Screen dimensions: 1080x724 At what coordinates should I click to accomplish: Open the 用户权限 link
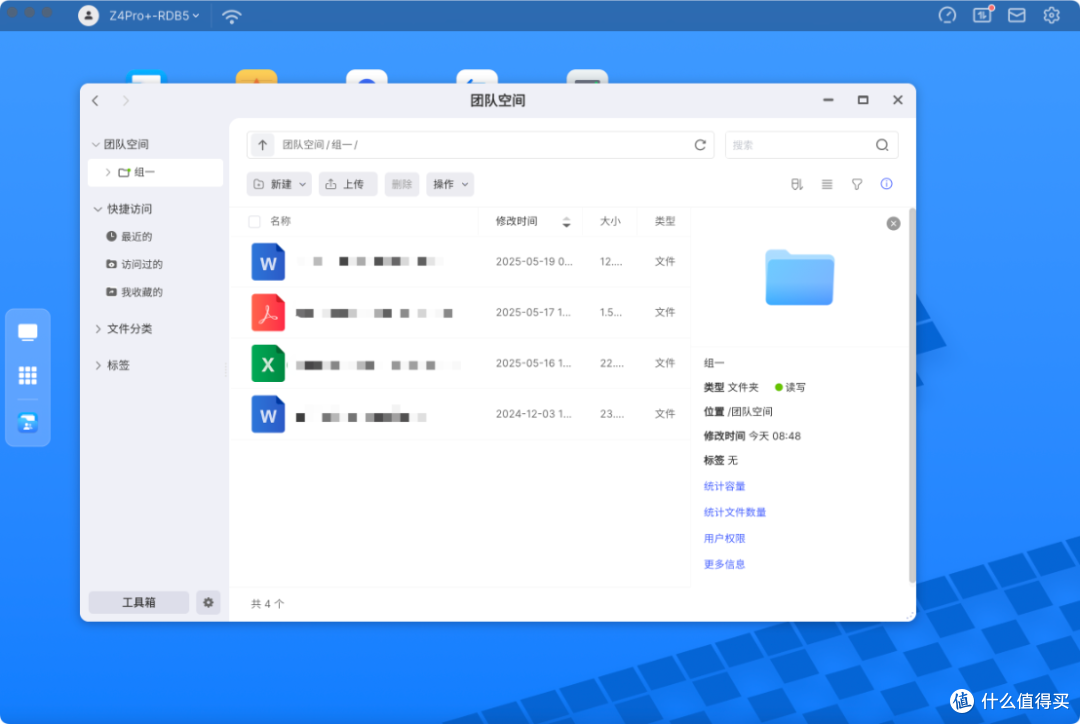(x=725, y=538)
